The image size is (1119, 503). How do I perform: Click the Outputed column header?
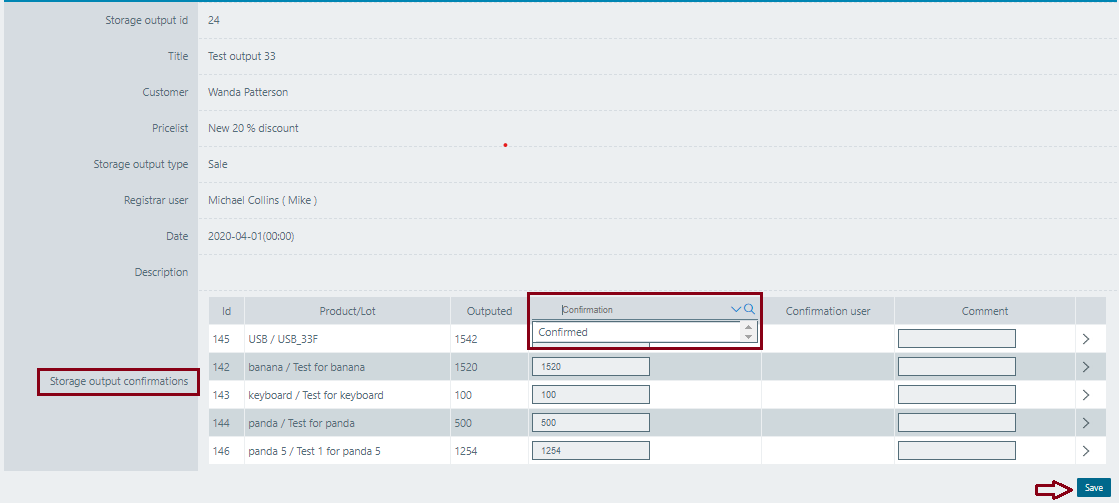[x=488, y=311]
